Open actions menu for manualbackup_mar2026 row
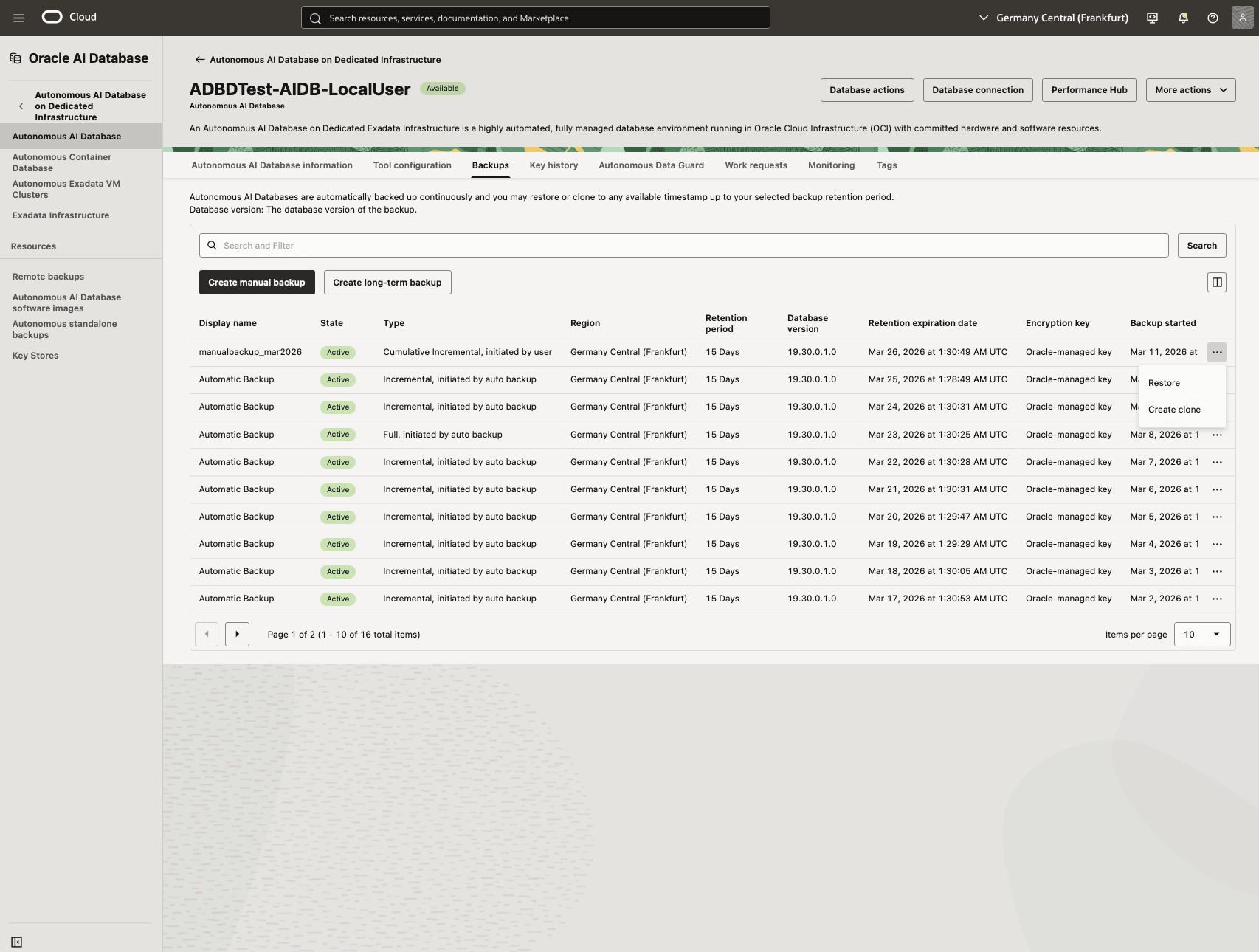Viewport: 1259px width, 952px height. [x=1217, y=353]
